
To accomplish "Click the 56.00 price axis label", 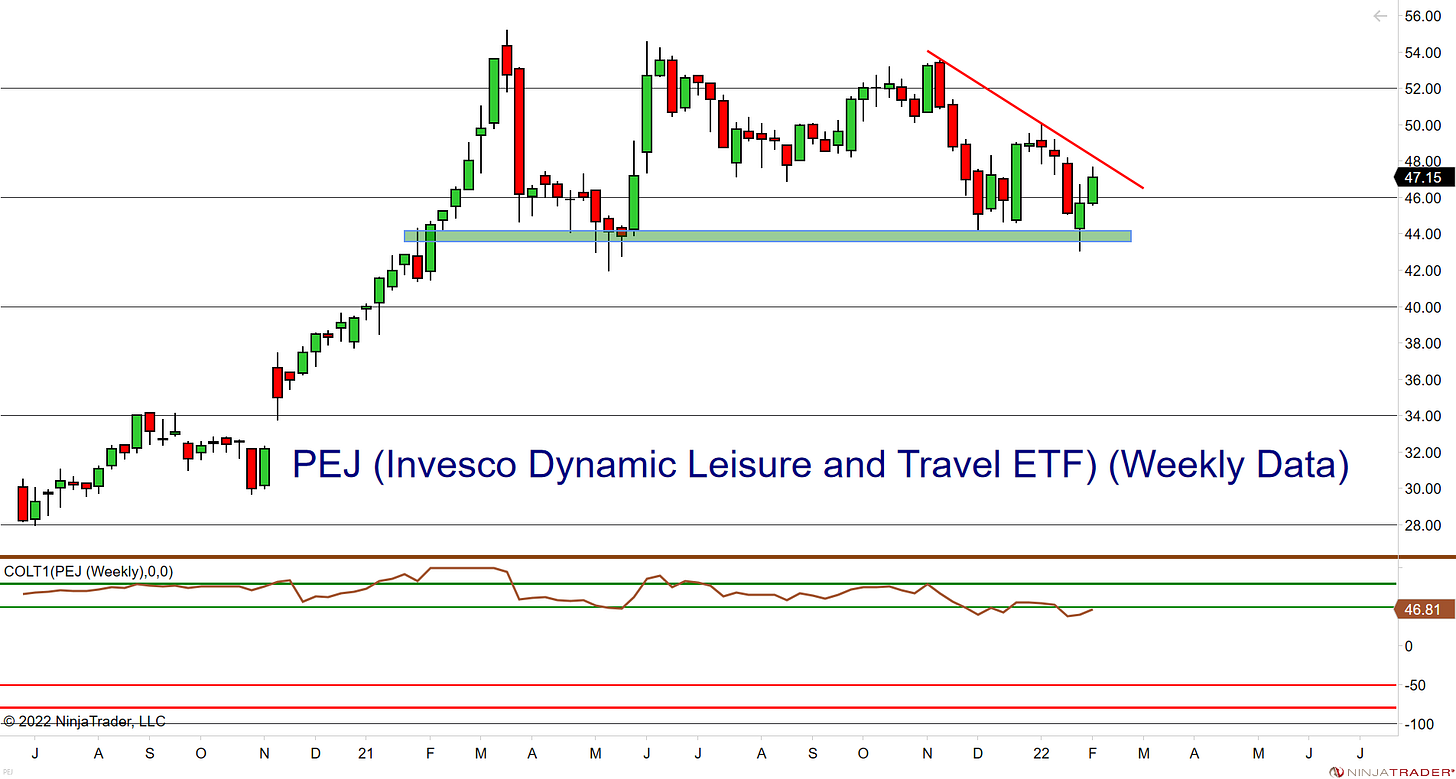I will (x=1423, y=16).
